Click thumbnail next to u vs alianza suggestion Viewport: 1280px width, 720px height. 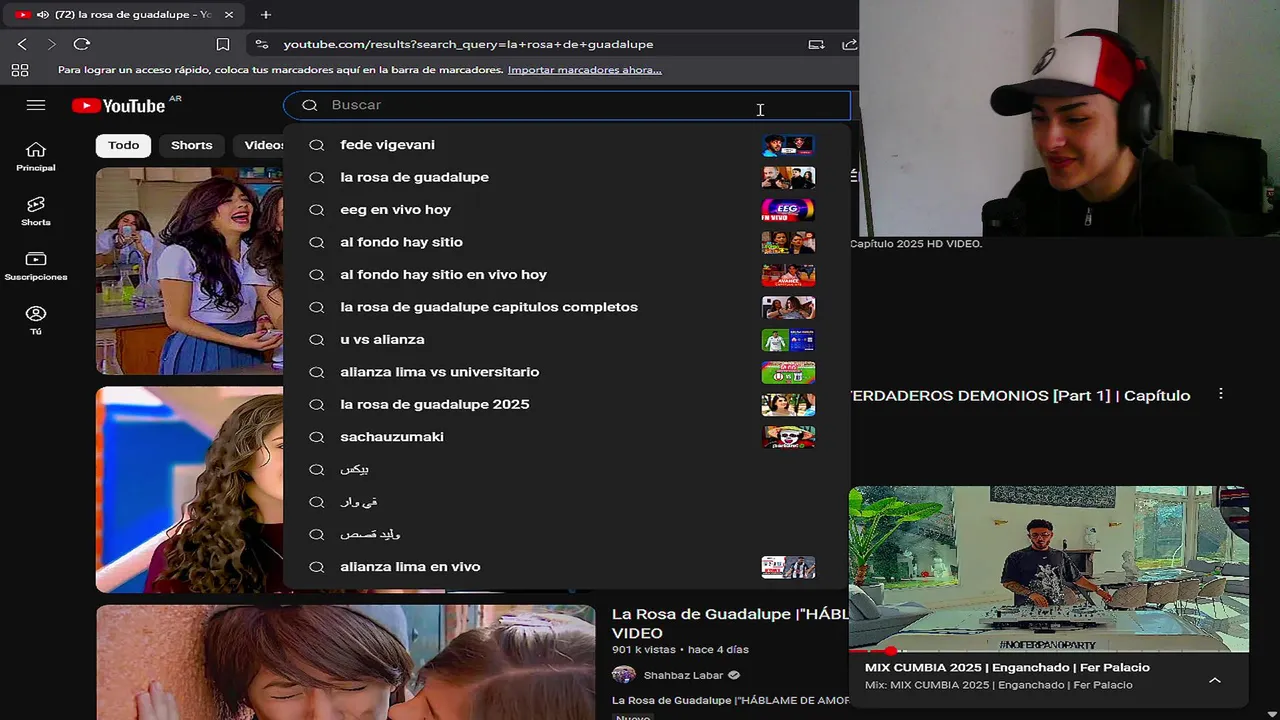point(788,340)
